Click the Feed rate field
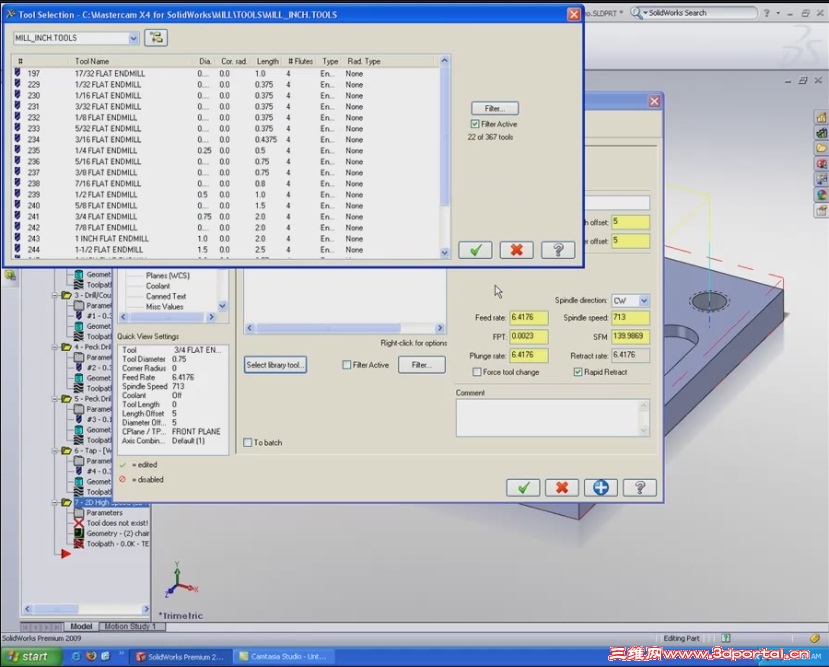The width and height of the screenshot is (829, 667). (528, 318)
